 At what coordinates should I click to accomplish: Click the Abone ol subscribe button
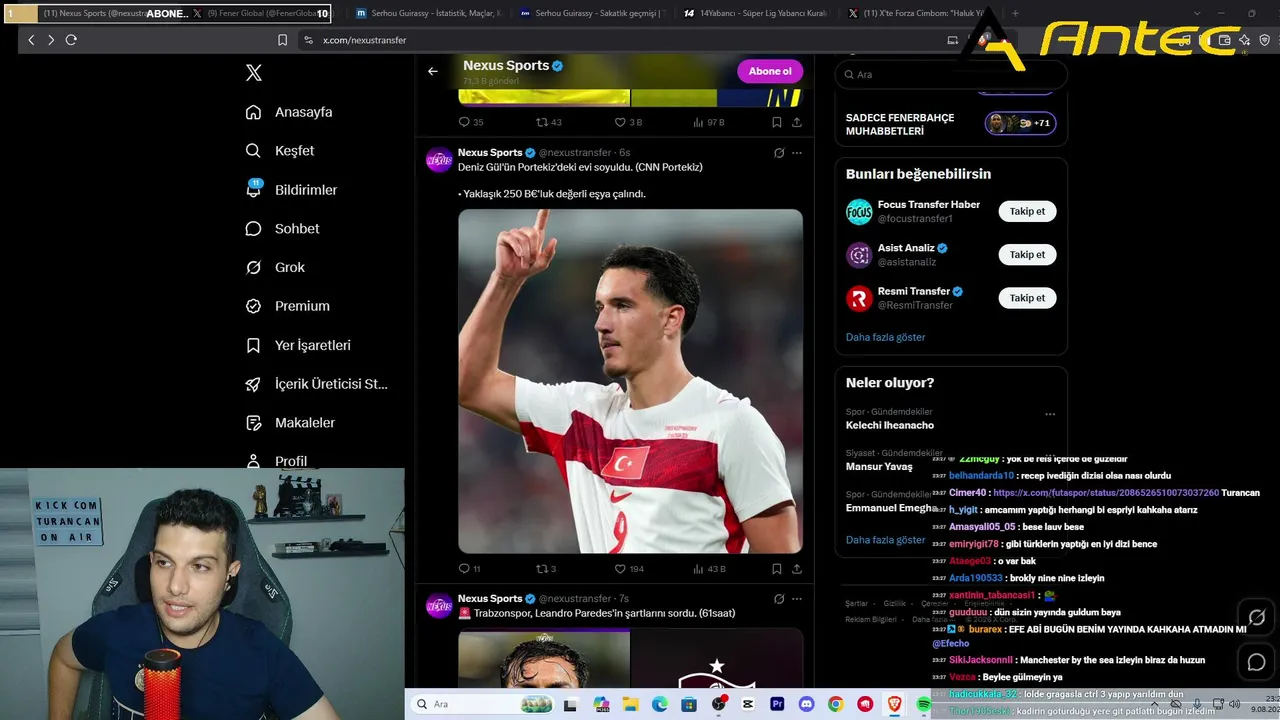coord(770,71)
